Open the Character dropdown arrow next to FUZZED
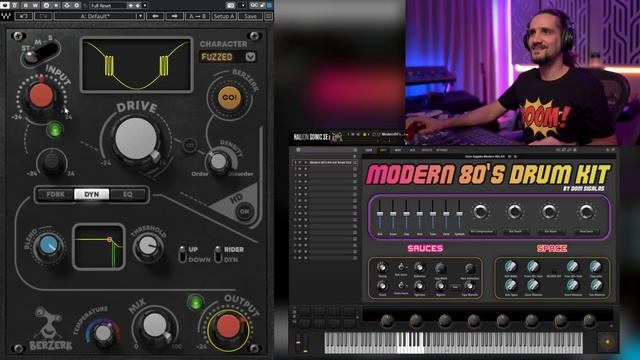640x360 pixels. click(250, 57)
